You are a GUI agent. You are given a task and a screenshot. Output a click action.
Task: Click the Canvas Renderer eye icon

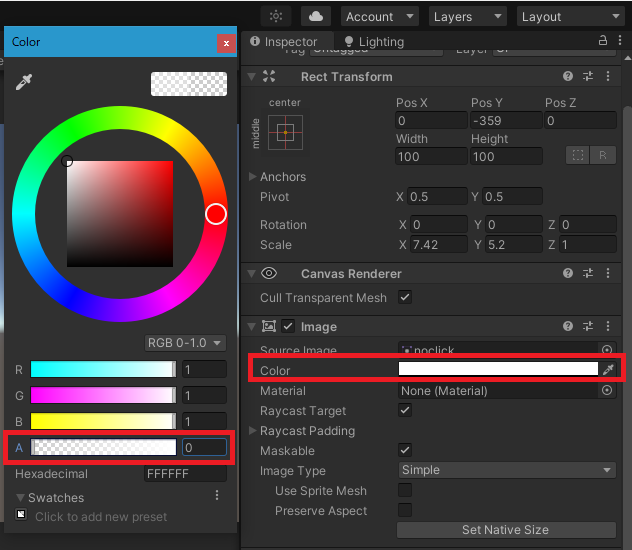(x=269, y=274)
